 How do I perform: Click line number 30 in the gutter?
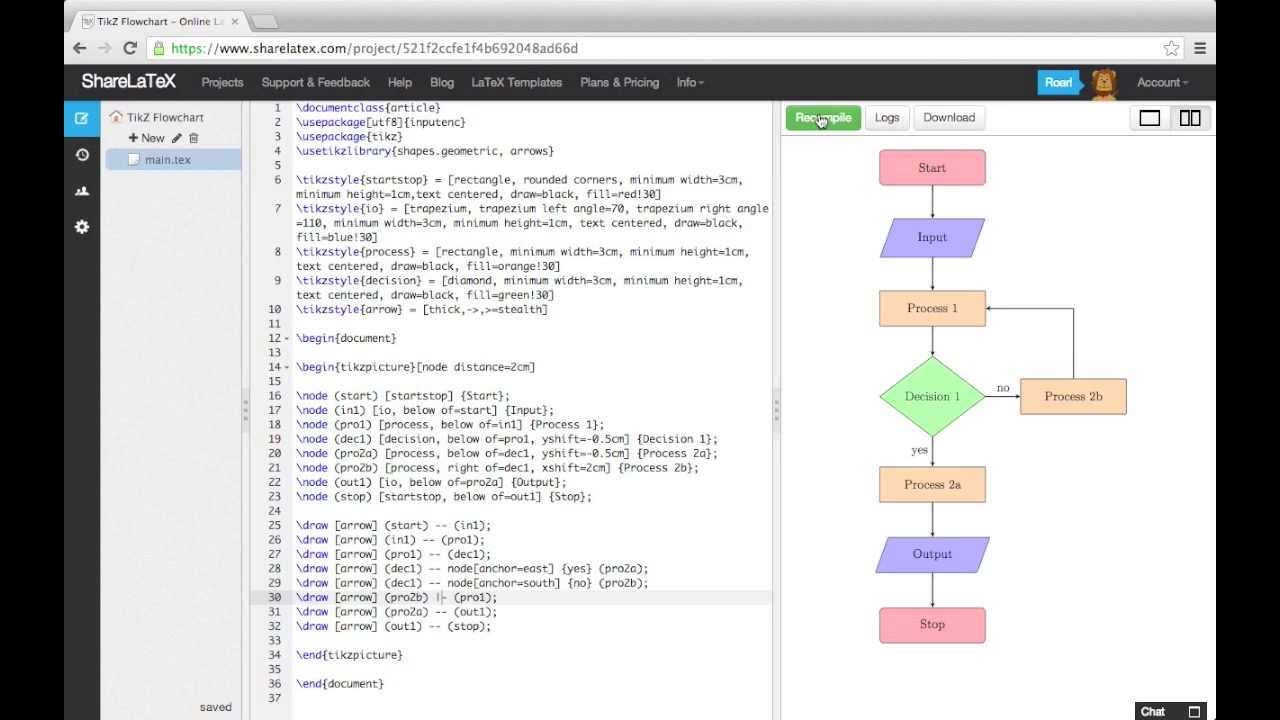(276, 598)
